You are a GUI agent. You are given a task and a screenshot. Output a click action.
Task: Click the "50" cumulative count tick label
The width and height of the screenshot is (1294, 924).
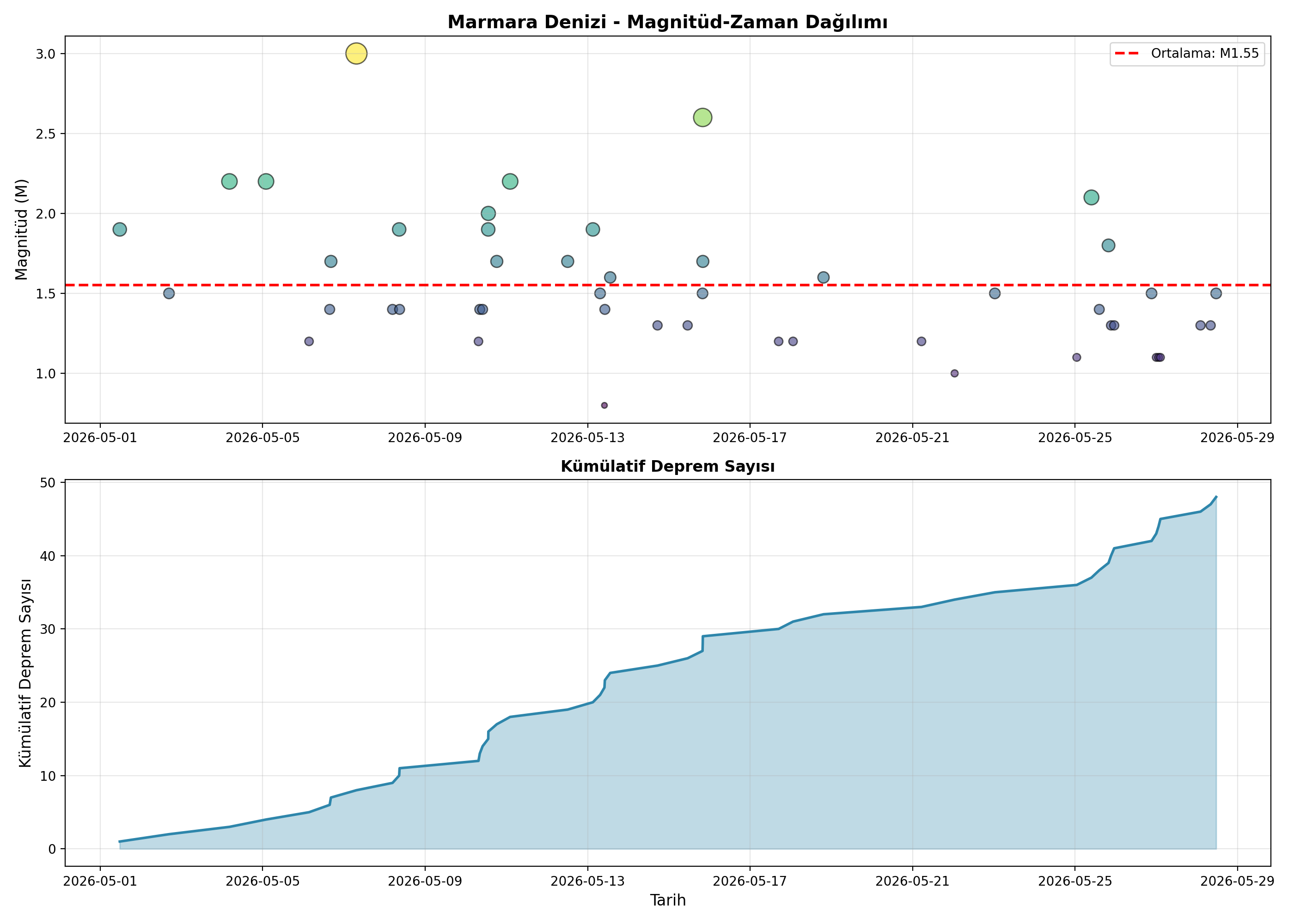pos(49,482)
